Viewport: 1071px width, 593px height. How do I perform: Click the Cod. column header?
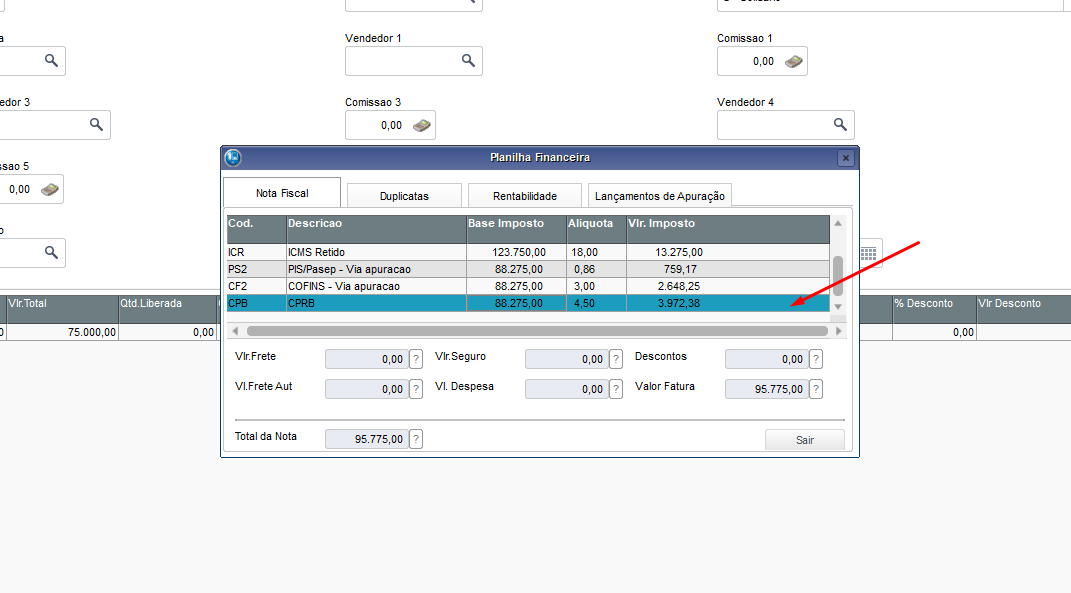[x=257, y=230]
